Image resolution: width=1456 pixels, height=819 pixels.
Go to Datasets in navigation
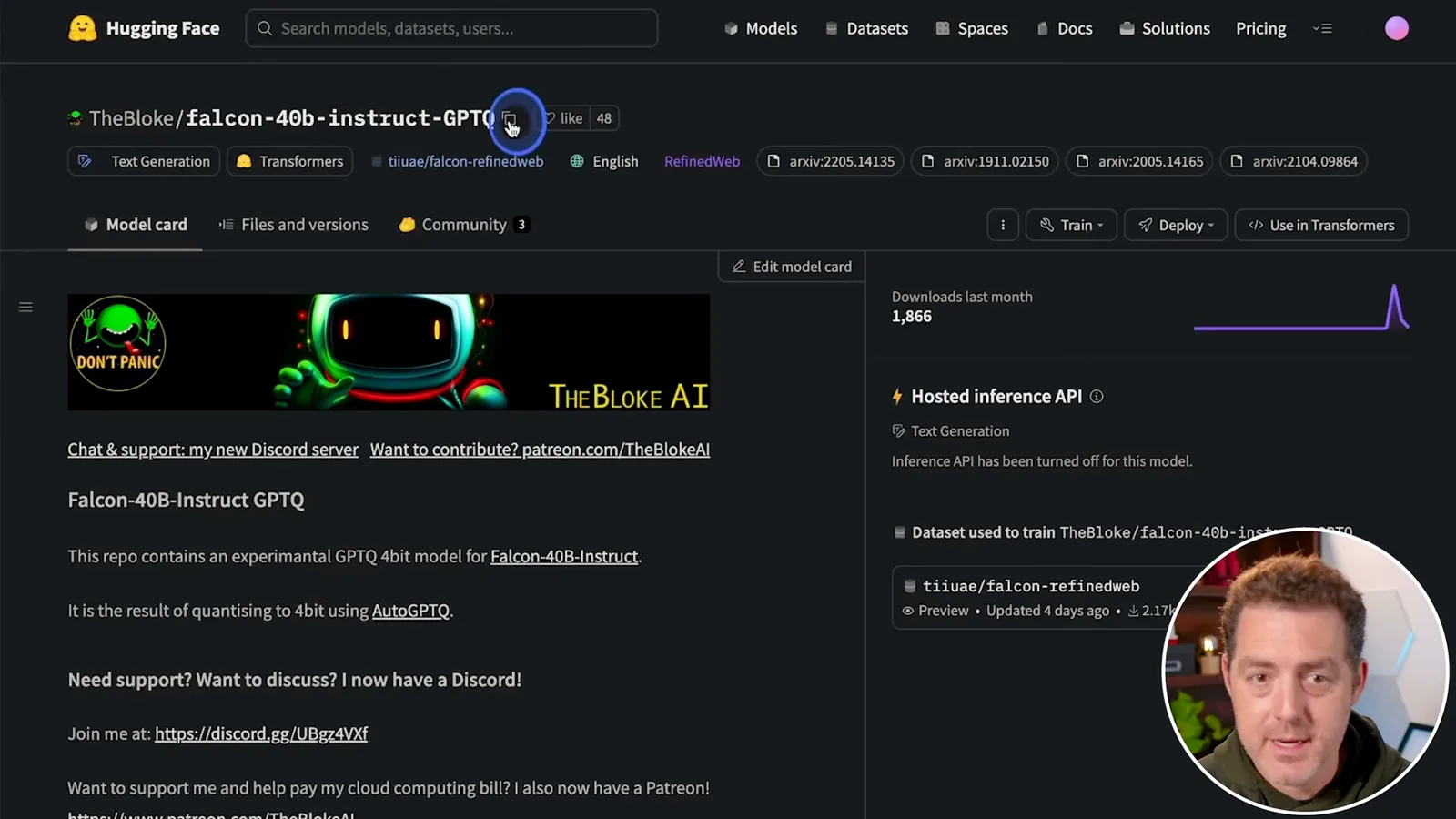[x=866, y=28]
